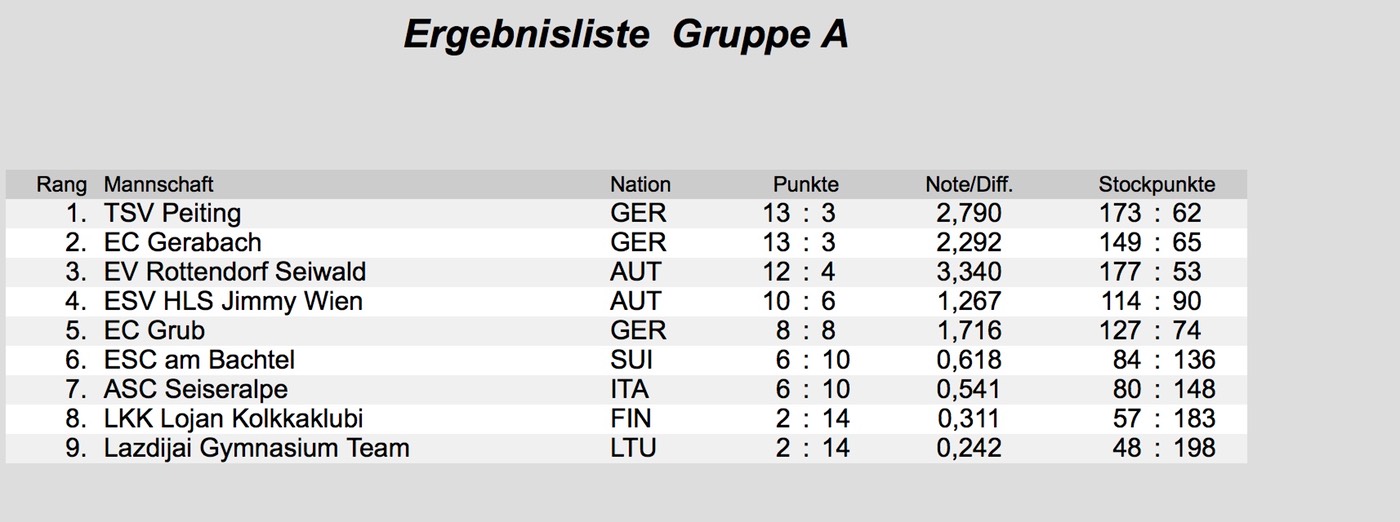Image resolution: width=1400 pixels, height=522 pixels.
Task: Click the 48 : 198 Stockpunkte value
Action: 1163,448
